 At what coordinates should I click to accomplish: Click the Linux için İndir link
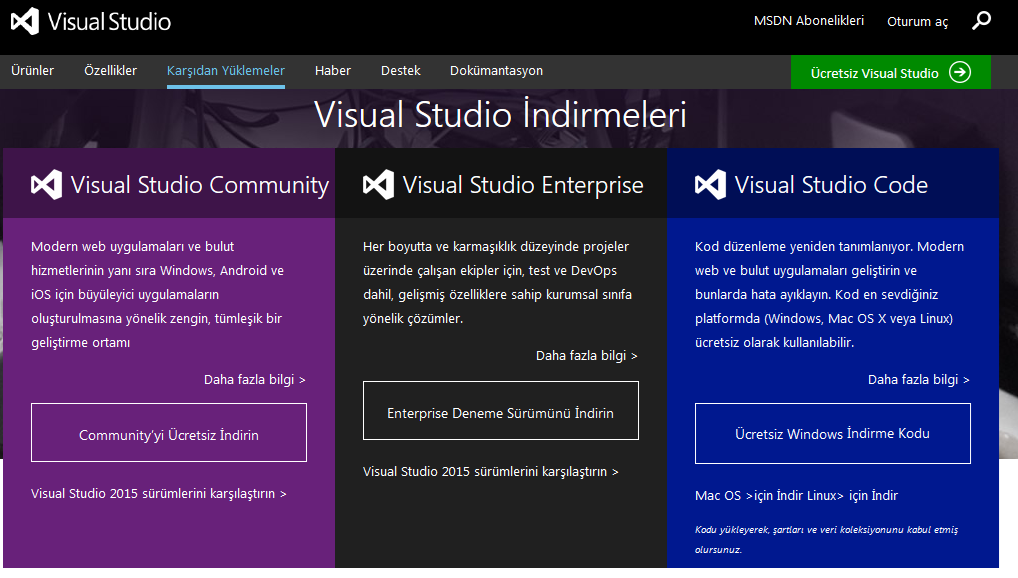(x=852, y=496)
